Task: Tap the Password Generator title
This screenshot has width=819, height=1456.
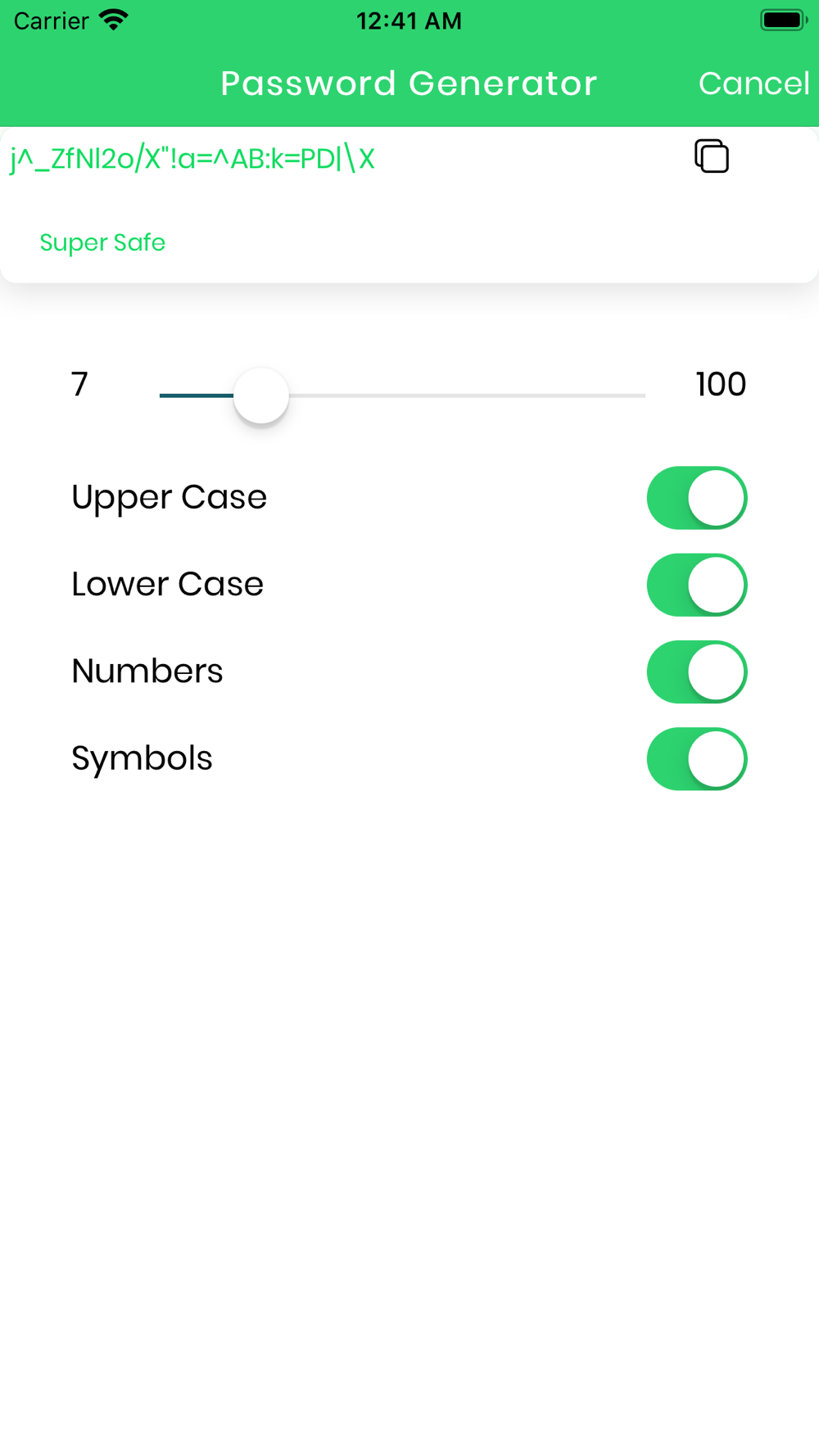Action: pos(409,84)
